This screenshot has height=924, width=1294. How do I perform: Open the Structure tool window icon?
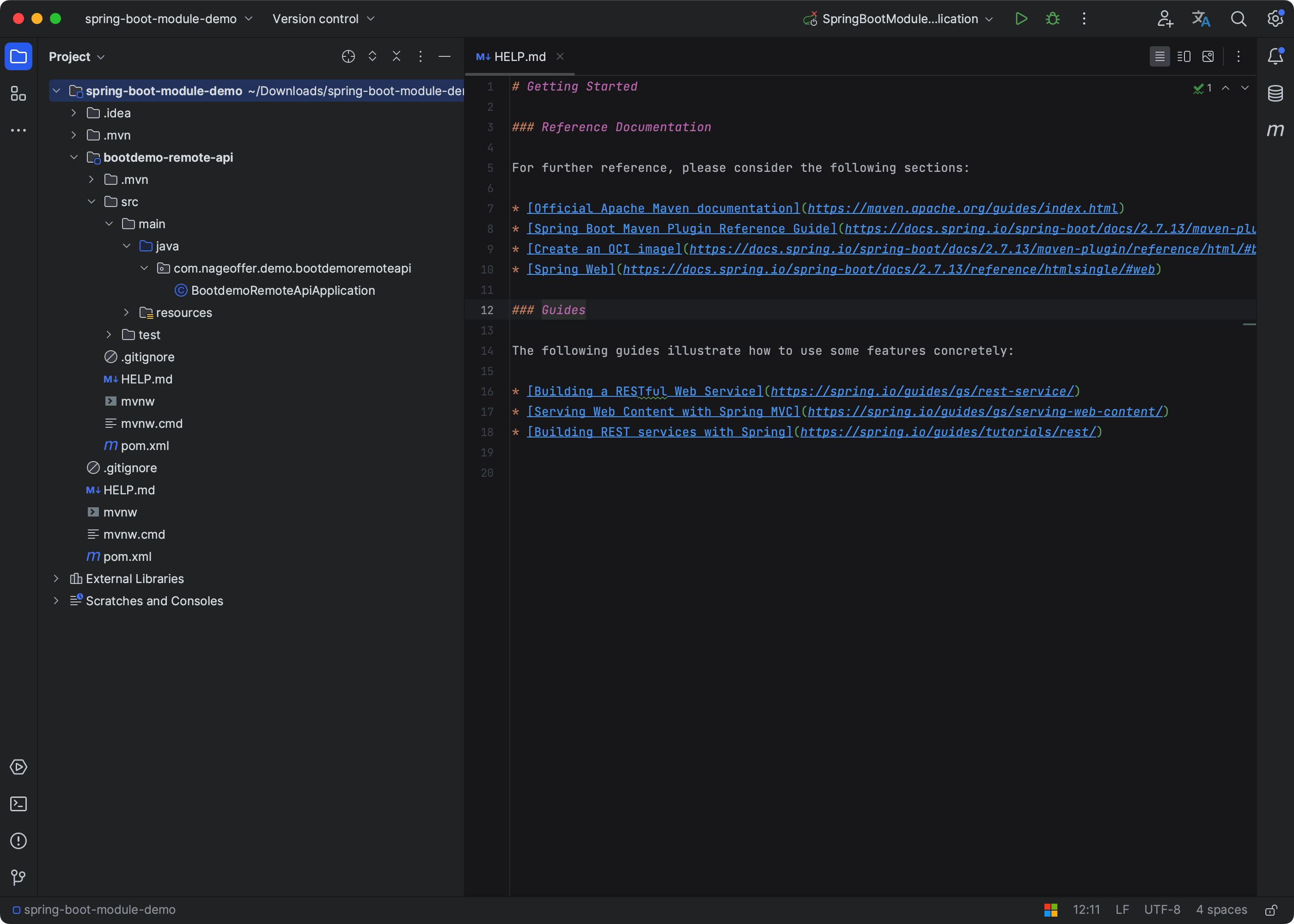[18, 93]
